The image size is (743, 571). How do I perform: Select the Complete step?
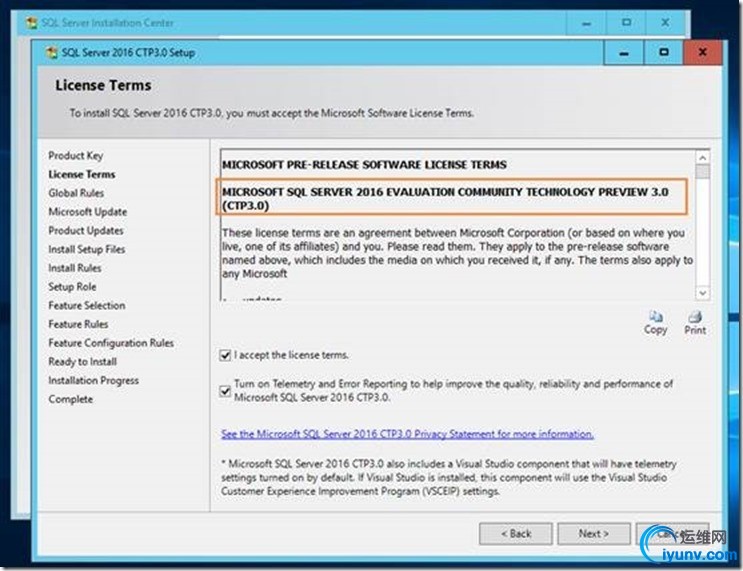point(71,399)
